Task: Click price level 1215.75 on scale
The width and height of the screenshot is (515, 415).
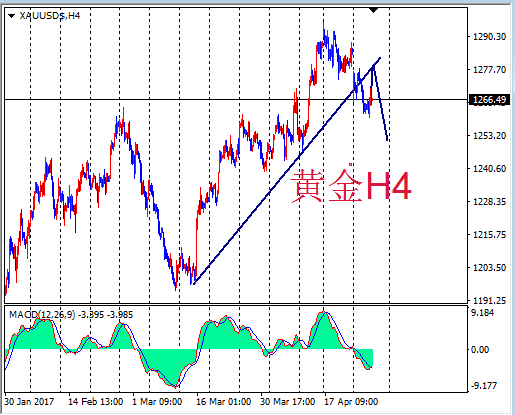Action: [x=489, y=235]
